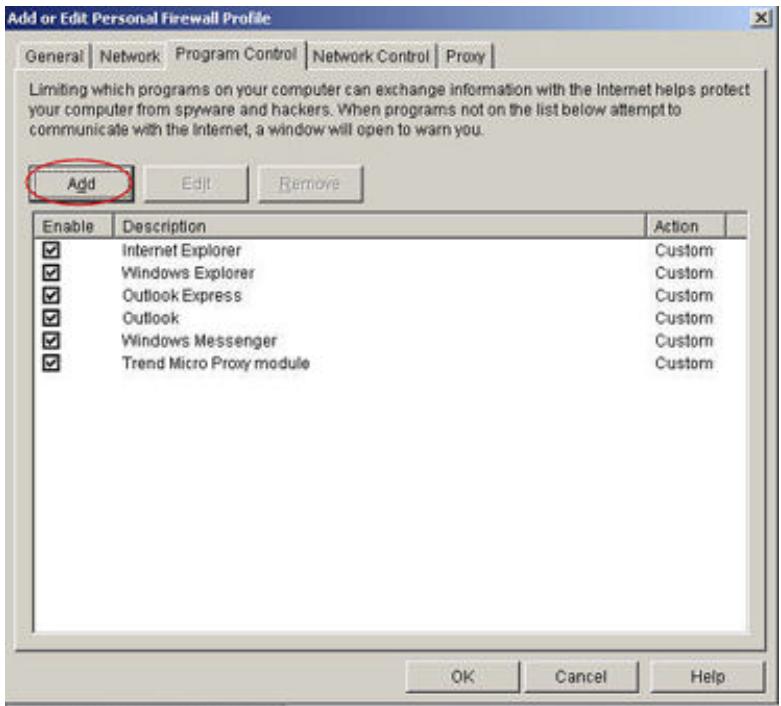The height and width of the screenshot is (706, 781).
Task: Sort by the Enable column header
Action: coord(74,226)
